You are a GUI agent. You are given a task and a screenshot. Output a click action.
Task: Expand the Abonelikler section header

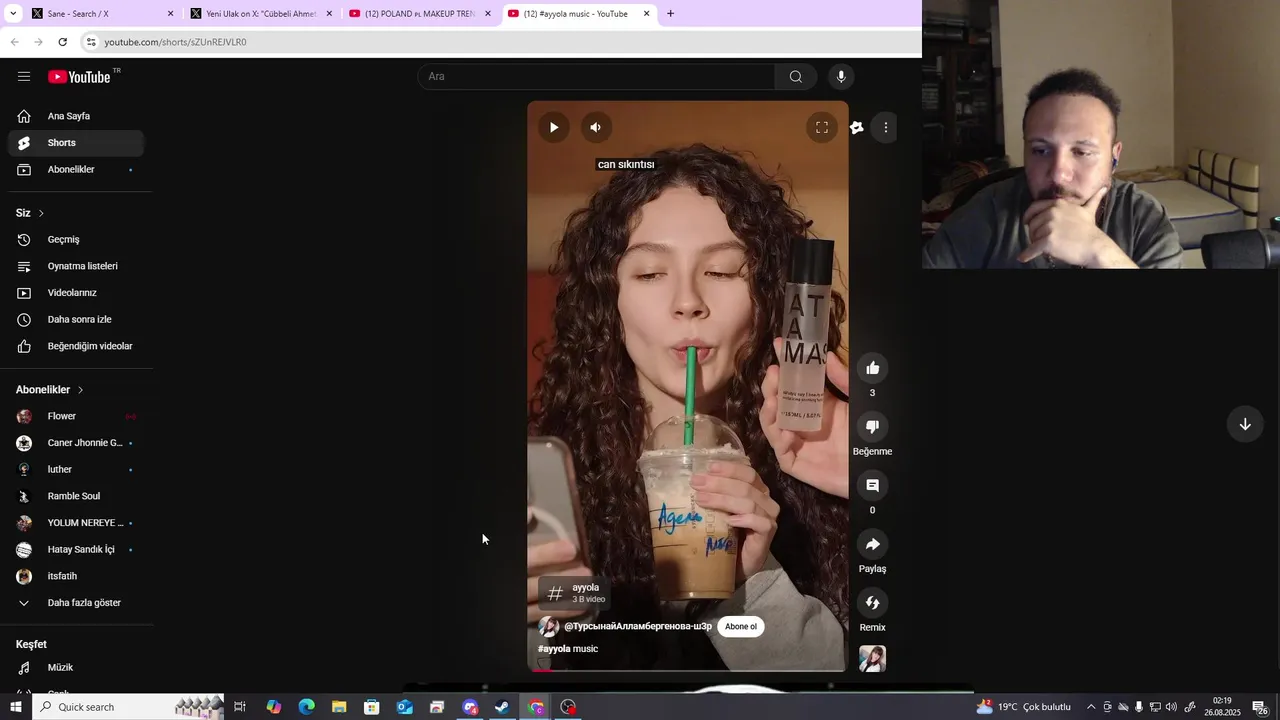(50, 390)
